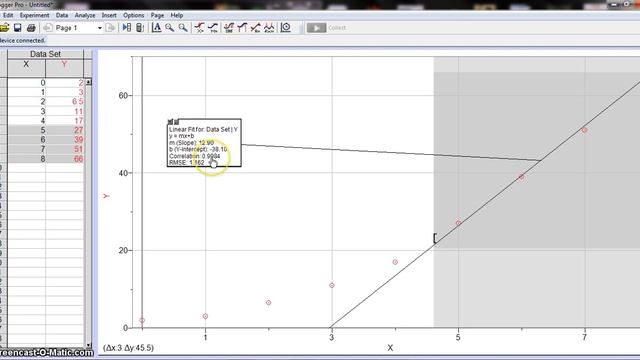Go to the previous page arrow icon

coord(47,28)
